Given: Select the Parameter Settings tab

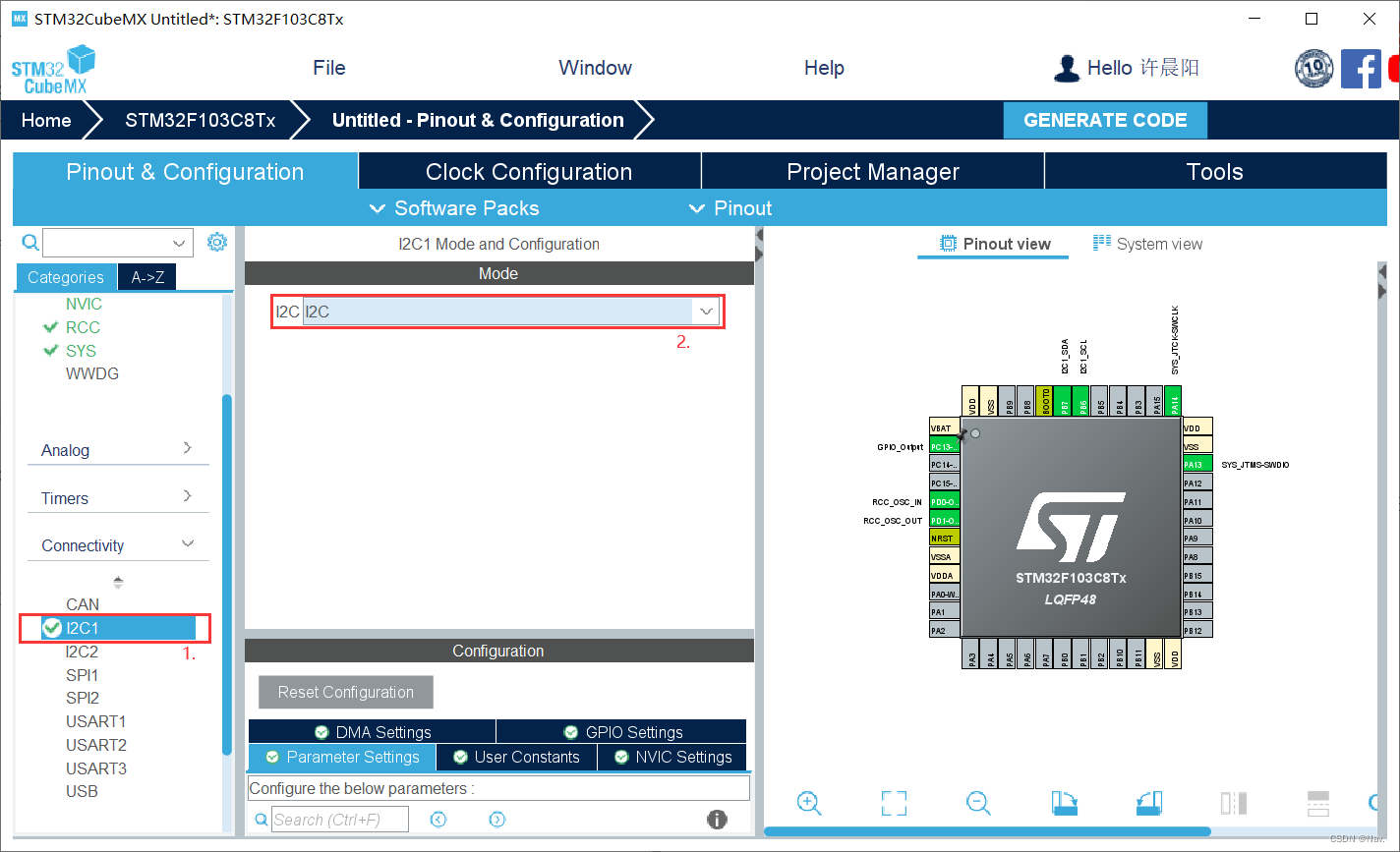Looking at the screenshot, I should (x=342, y=757).
